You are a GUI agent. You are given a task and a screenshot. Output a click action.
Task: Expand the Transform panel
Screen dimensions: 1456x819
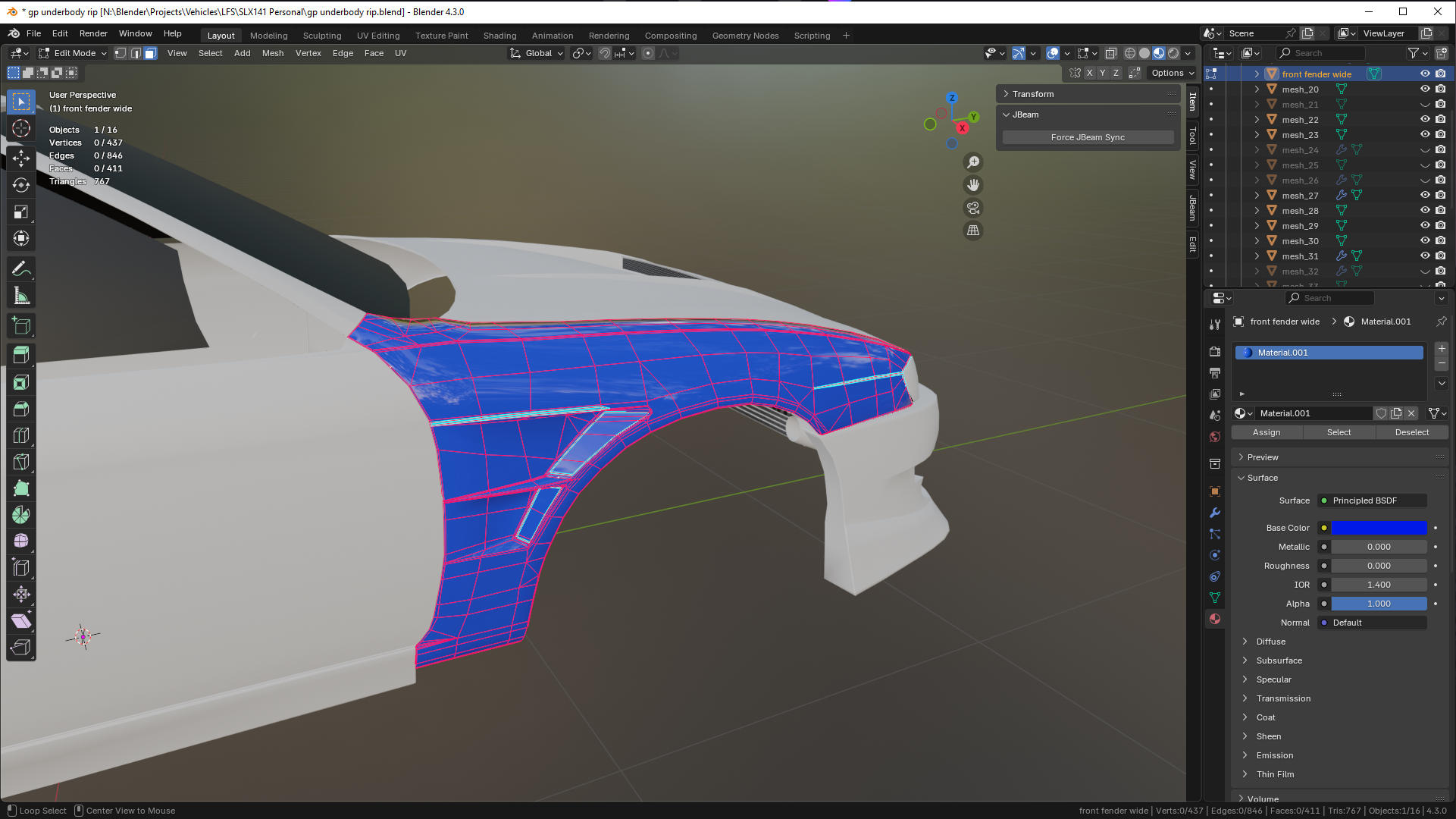click(x=1033, y=94)
